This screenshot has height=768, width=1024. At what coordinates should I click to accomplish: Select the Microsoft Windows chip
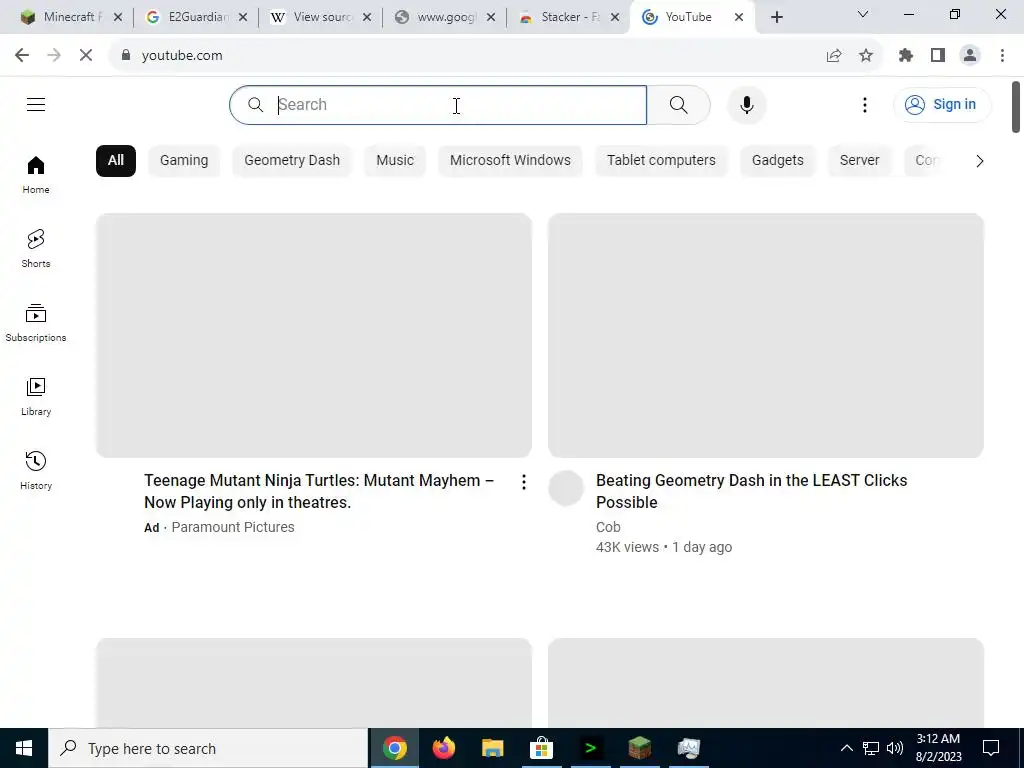pyautogui.click(x=510, y=161)
